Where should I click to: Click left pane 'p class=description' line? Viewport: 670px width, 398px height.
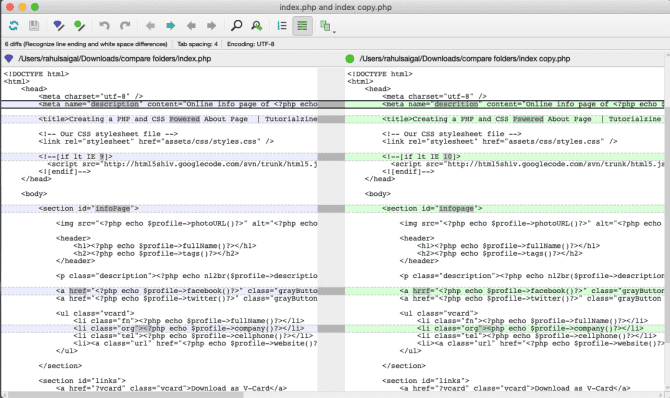coord(186,276)
